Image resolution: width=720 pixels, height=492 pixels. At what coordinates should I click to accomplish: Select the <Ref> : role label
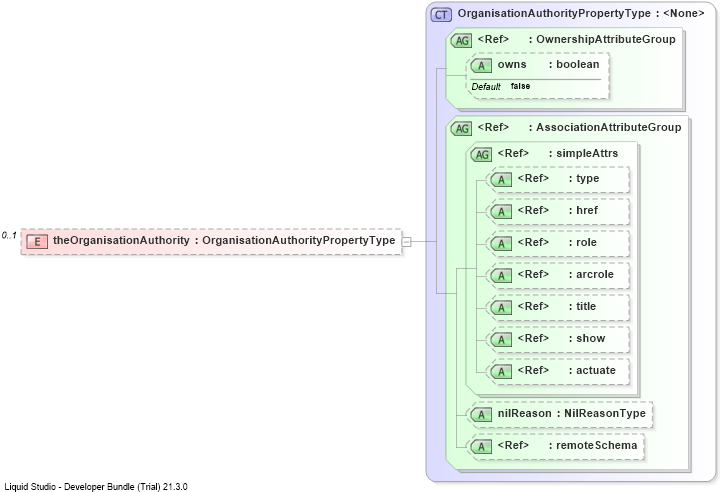click(x=557, y=242)
